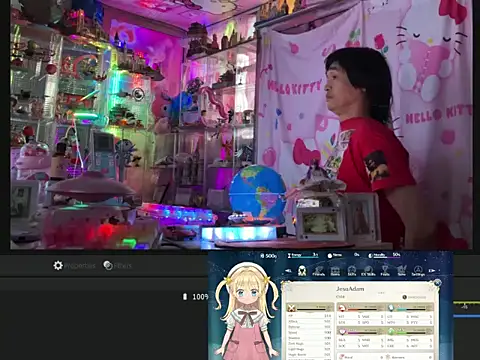This screenshot has height=360, width=480.
Task: Click the green attribute group icon
Action: click(392, 331)
